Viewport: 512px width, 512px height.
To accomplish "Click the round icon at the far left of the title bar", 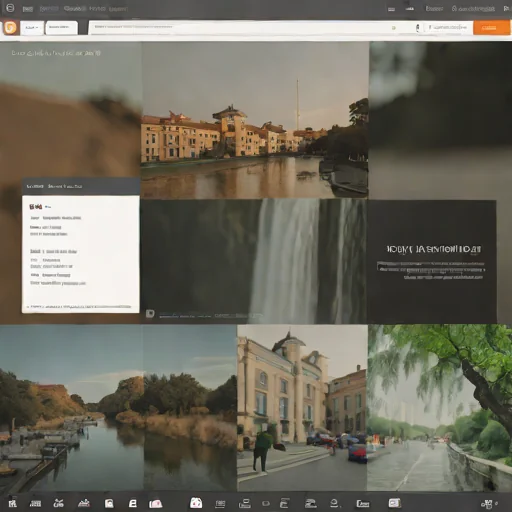I will point(10,8).
